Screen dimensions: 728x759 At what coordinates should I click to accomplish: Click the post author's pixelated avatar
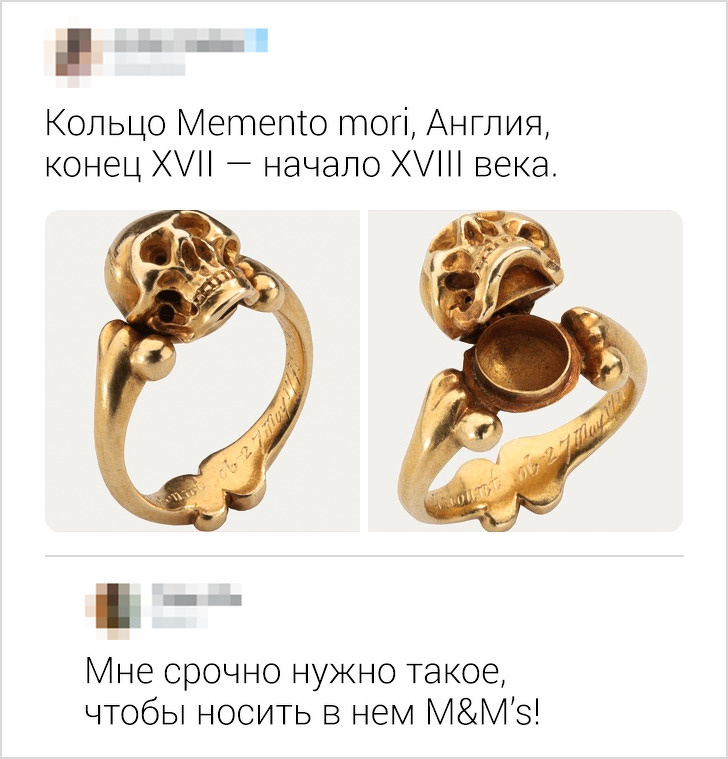coord(73,58)
